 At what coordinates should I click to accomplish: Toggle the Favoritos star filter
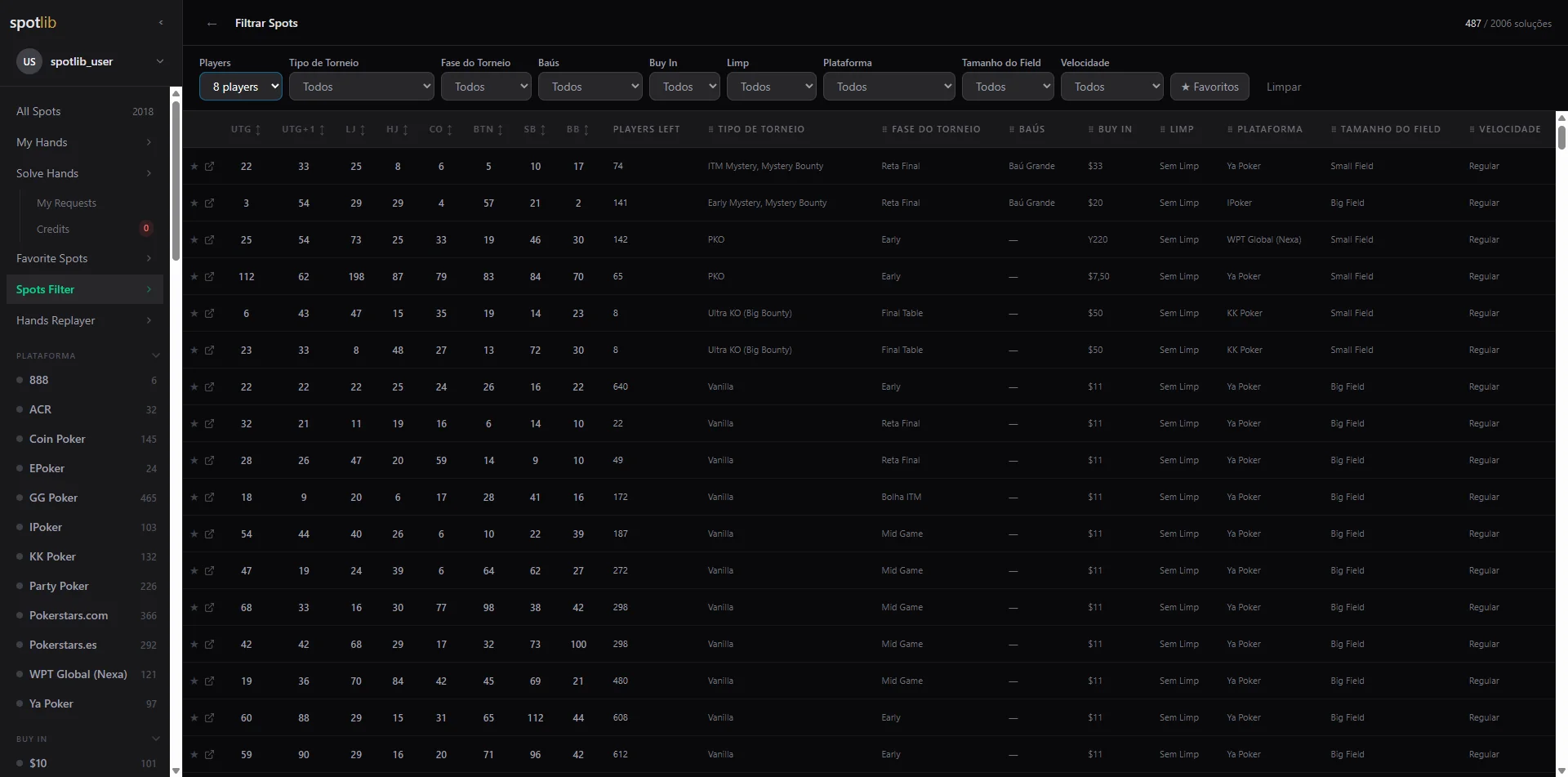(x=1209, y=87)
